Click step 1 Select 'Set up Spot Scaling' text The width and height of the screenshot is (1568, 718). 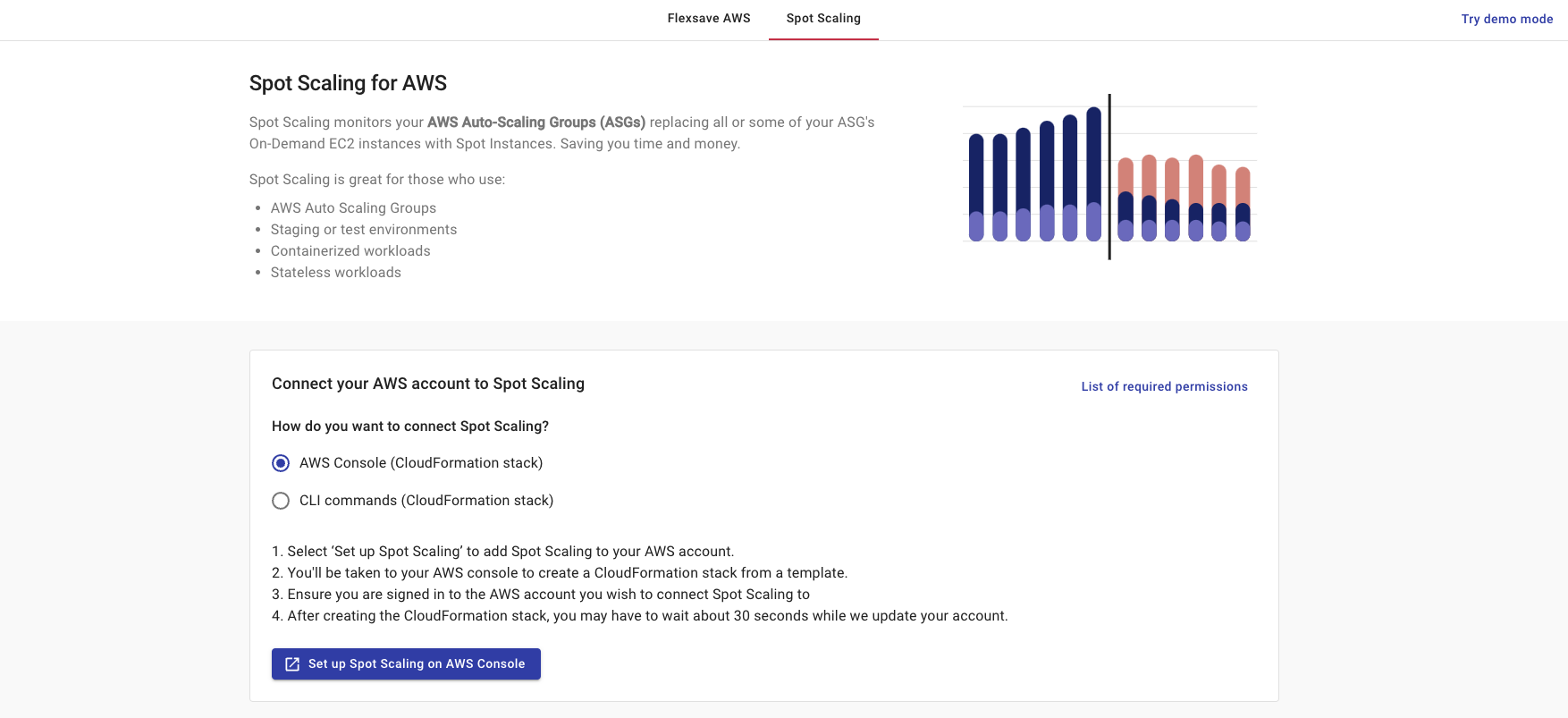503,552
